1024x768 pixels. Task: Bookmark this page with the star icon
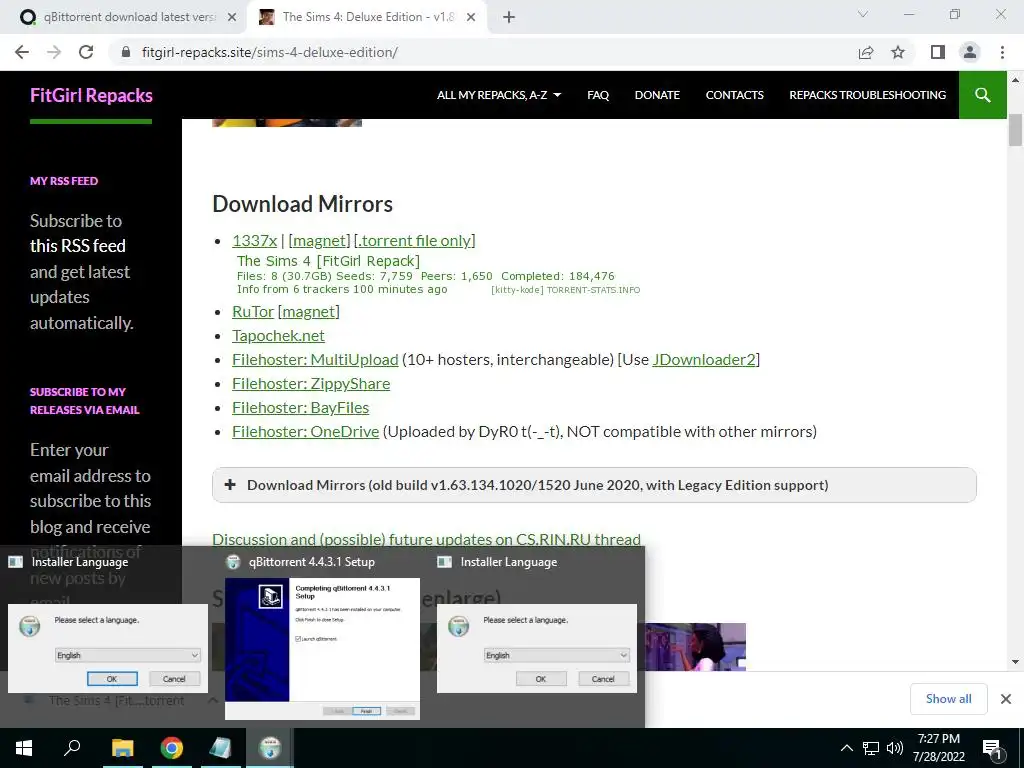click(x=898, y=52)
